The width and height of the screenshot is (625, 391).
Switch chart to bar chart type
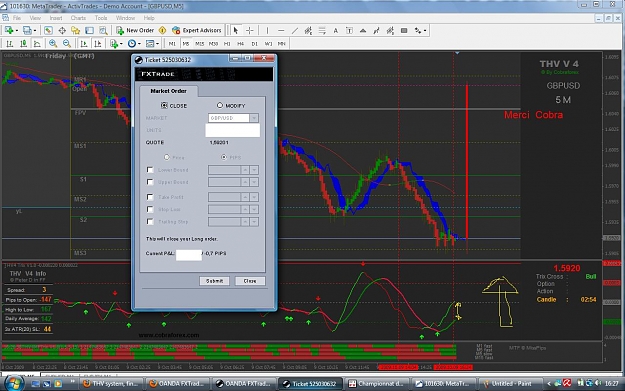(10, 43)
